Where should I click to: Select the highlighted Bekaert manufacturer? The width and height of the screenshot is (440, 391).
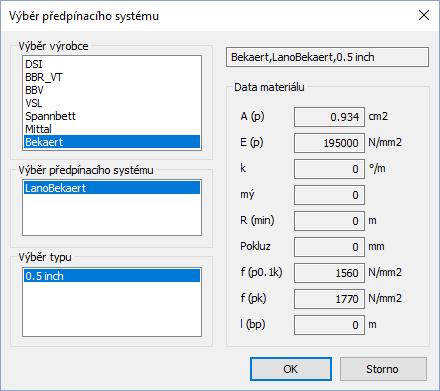coord(112,142)
